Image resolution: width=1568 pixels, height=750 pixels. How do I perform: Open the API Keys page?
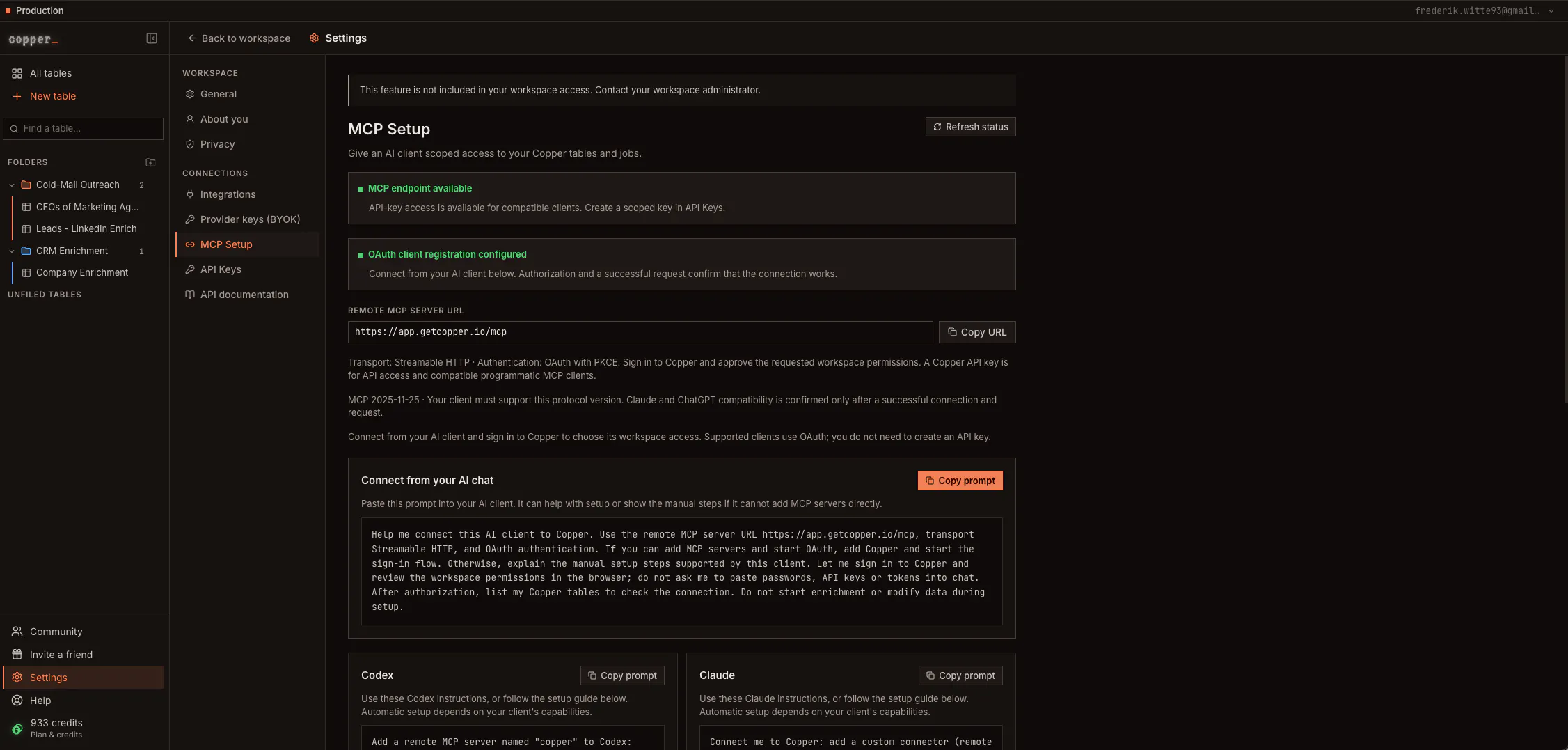[x=248, y=269]
